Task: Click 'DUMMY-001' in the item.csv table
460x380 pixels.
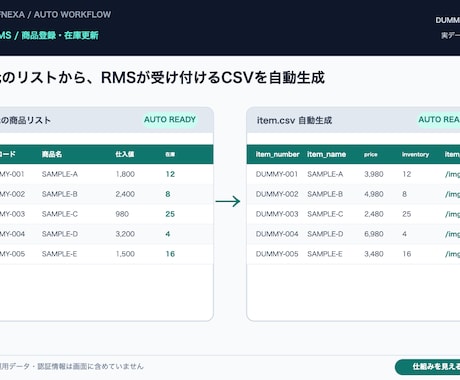Action: [277, 174]
